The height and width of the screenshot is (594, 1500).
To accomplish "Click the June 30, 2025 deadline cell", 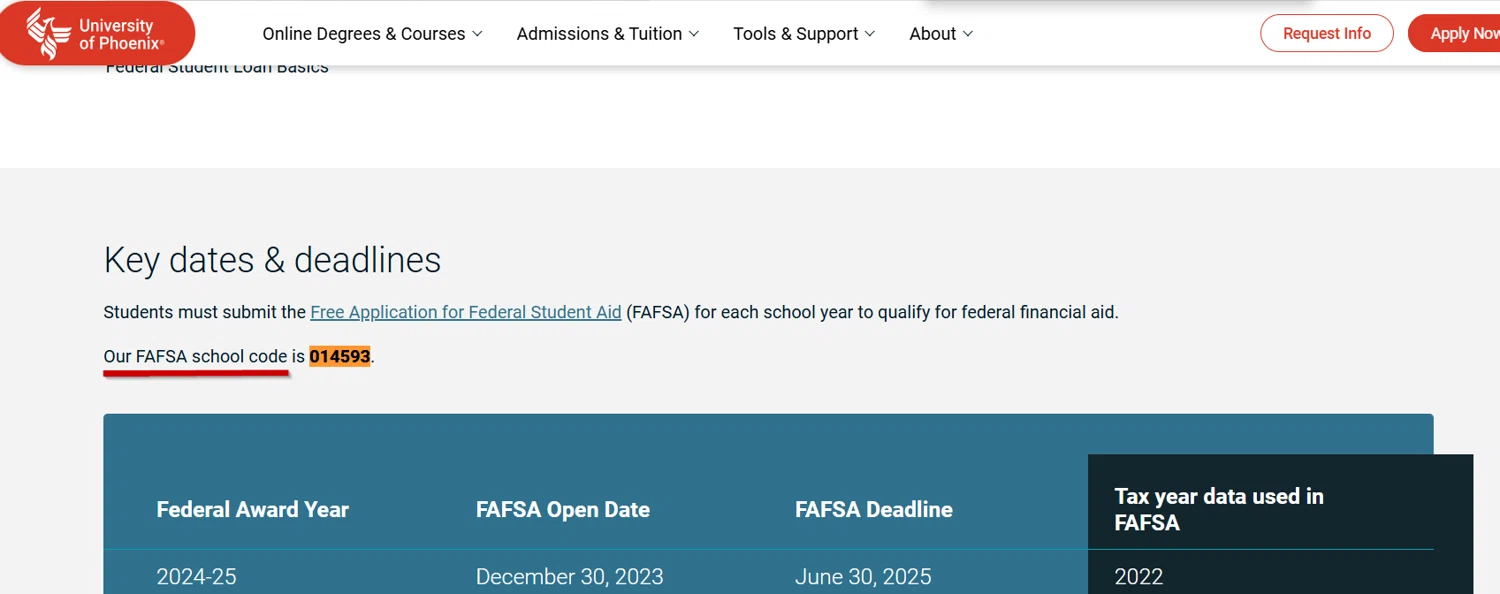I will click(x=863, y=577).
